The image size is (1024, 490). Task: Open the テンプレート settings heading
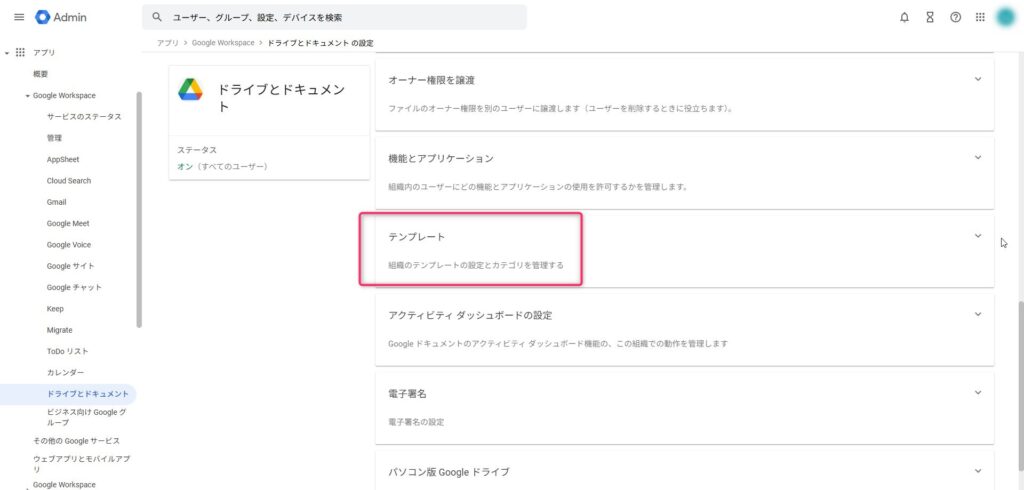[417, 237]
